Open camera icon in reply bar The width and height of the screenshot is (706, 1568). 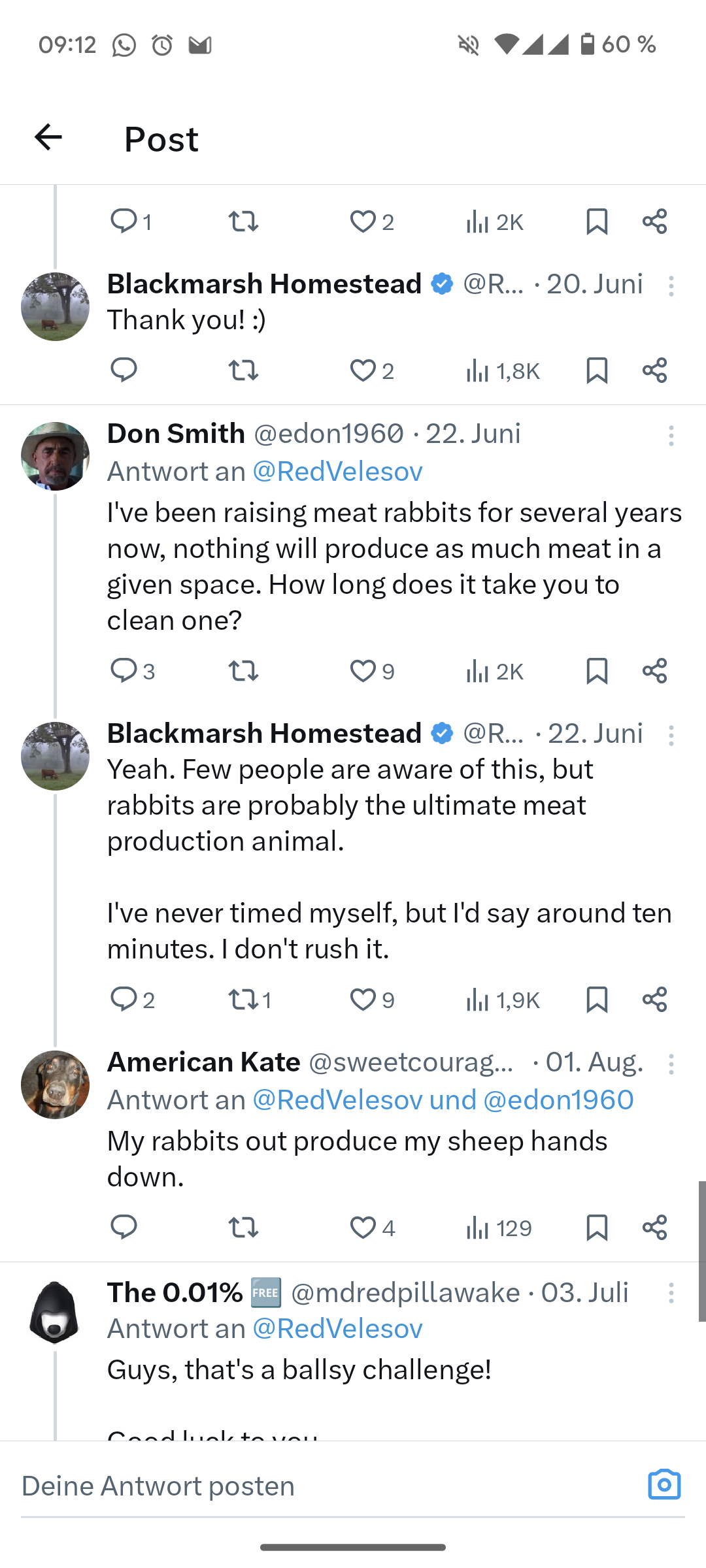[664, 1485]
